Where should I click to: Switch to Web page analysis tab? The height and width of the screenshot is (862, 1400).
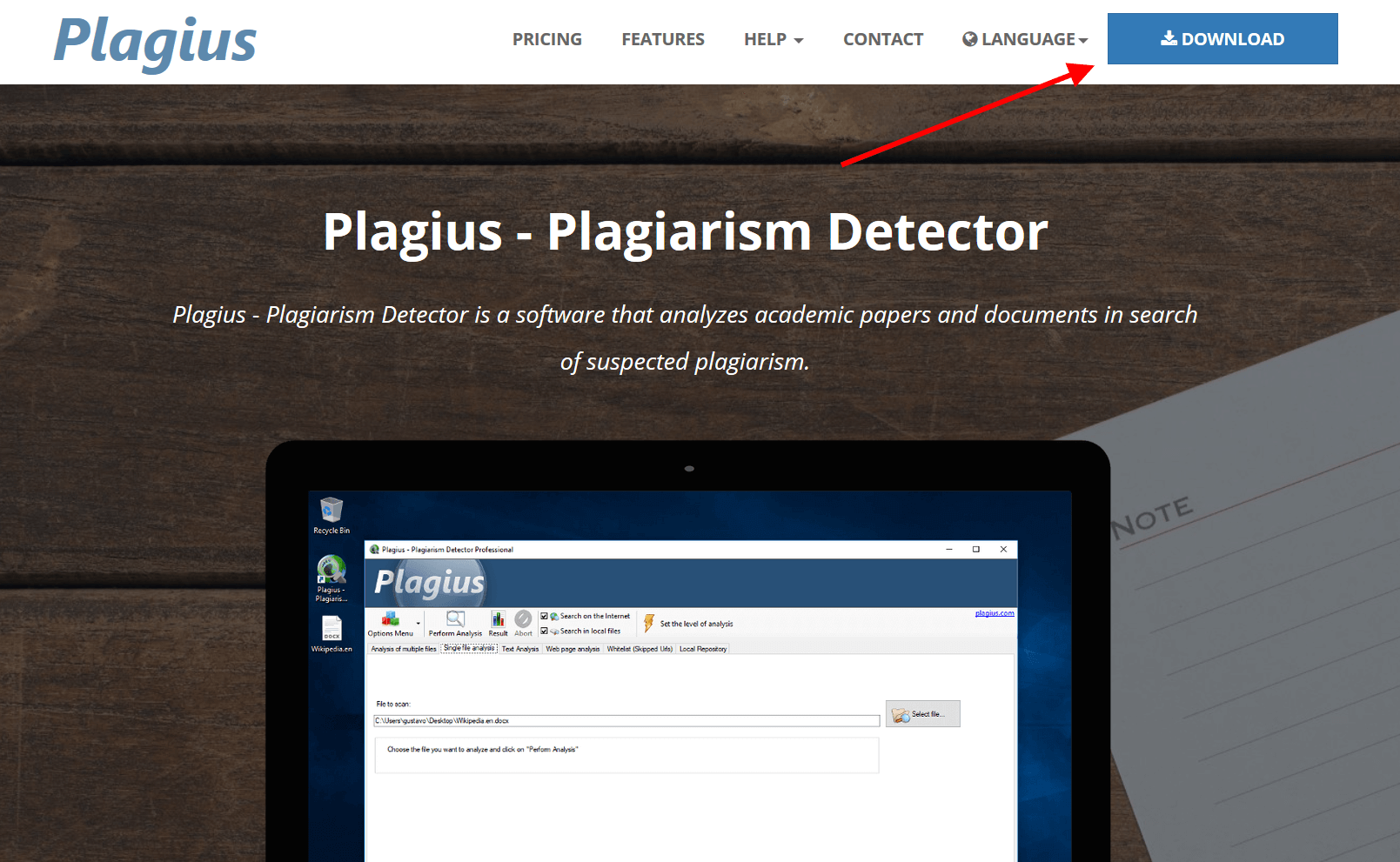pyautogui.click(x=573, y=649)
